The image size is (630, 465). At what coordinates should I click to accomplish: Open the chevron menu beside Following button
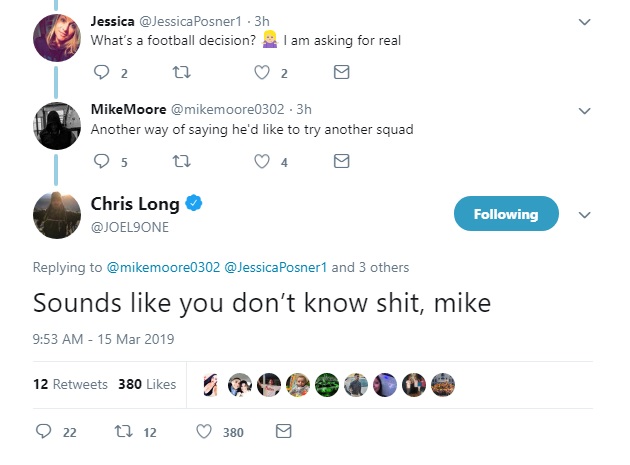tap(586, 215)
